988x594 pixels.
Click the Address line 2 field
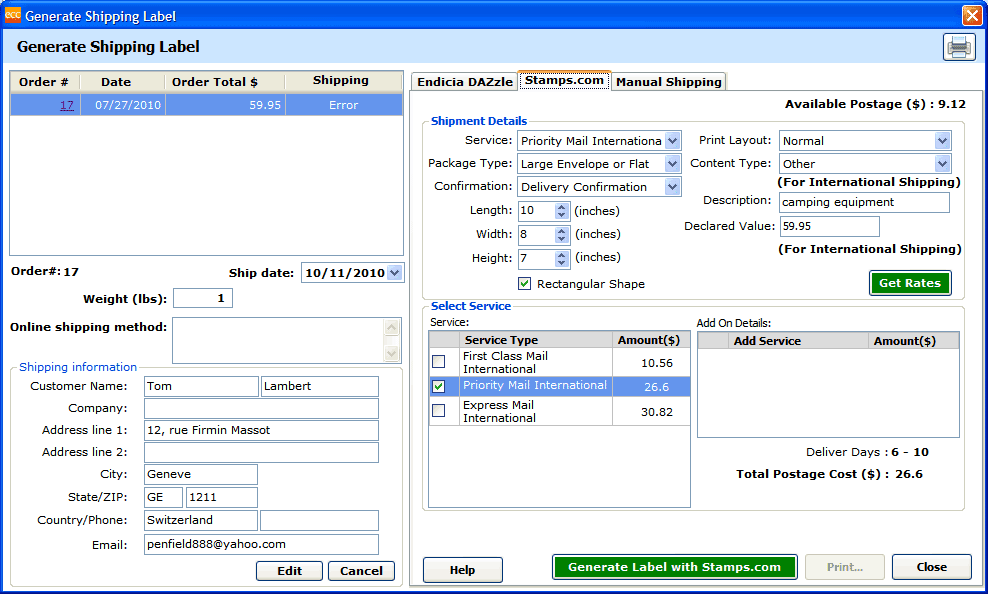coord(261,452)
